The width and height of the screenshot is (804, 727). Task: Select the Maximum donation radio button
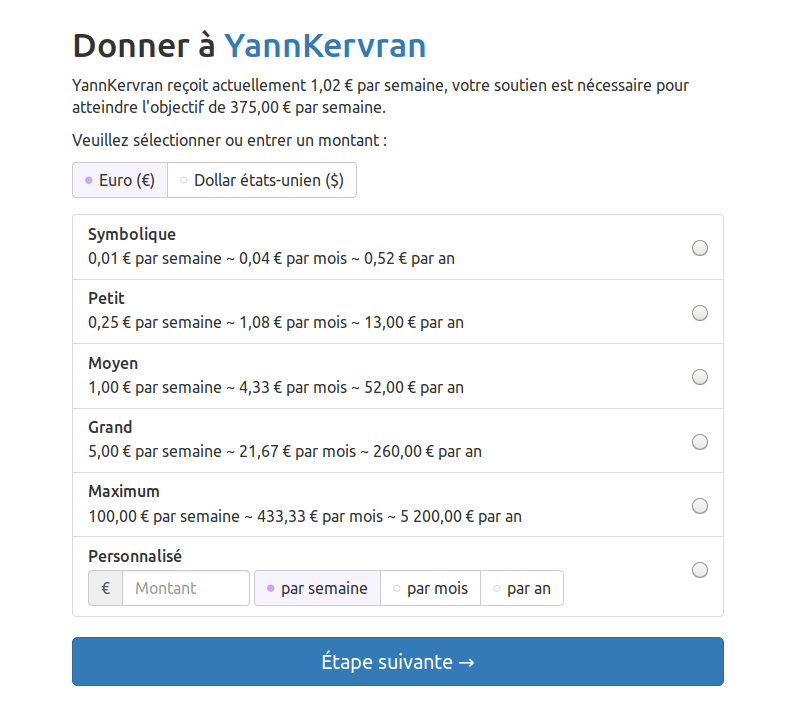coord(700,506)
